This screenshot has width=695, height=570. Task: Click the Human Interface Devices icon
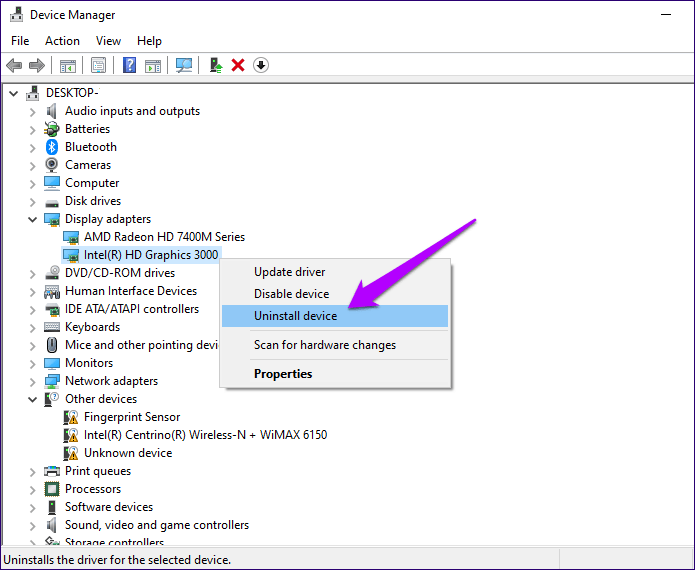[52, 291]
